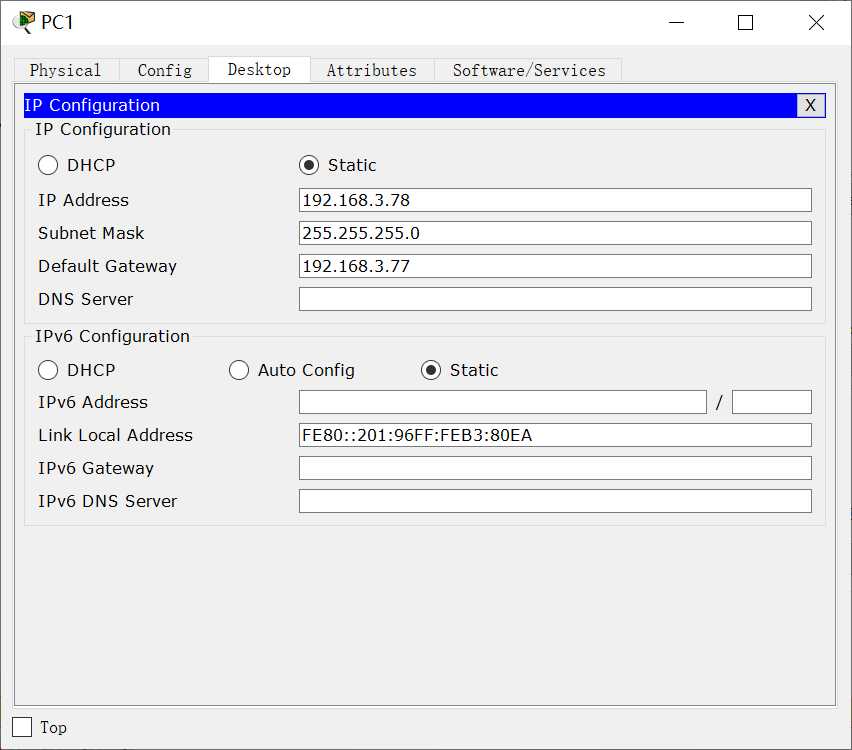Click the Subnet Mask label

point(91,233)
